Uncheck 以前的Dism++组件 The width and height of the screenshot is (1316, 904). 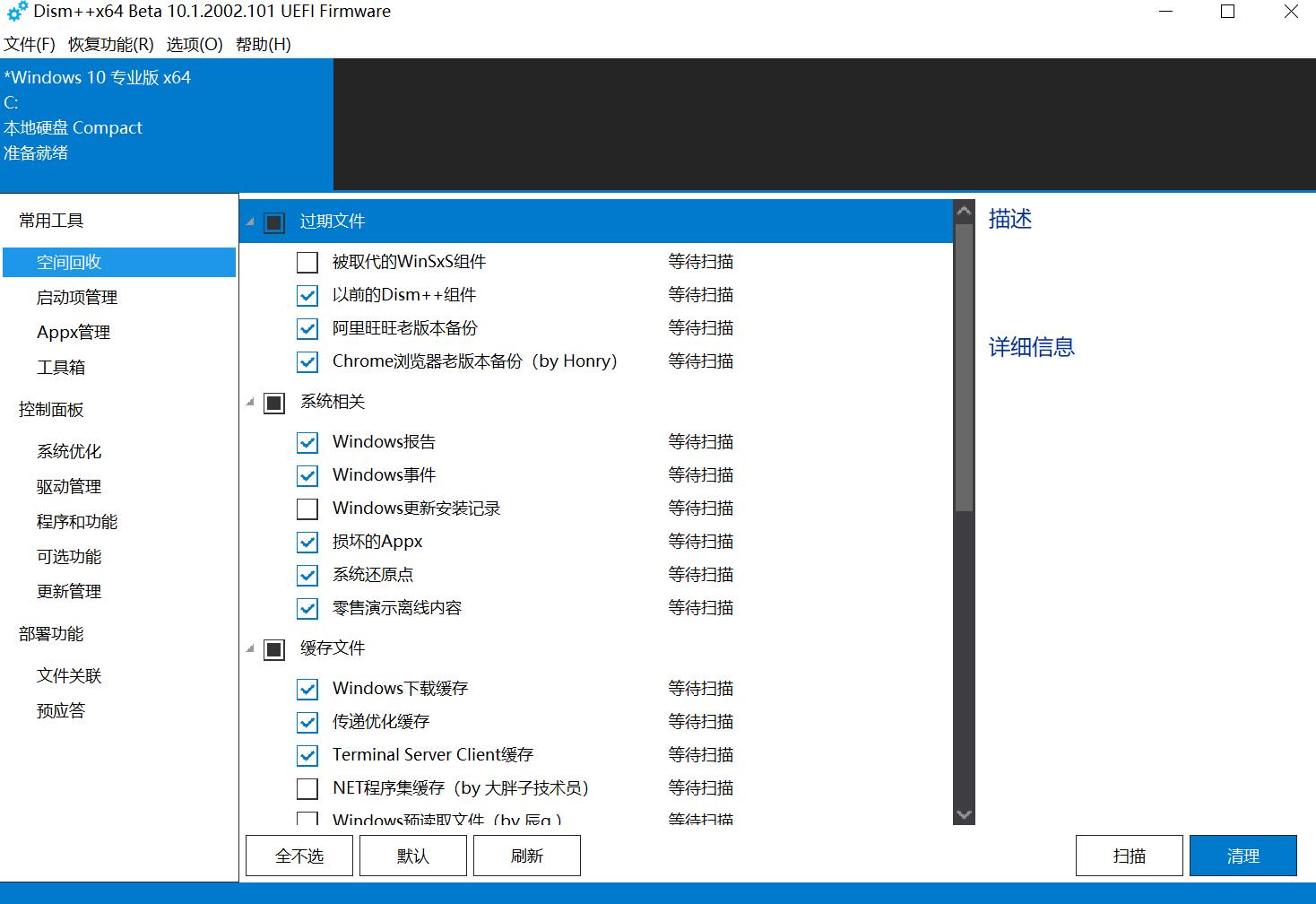[x=307, y=295]
